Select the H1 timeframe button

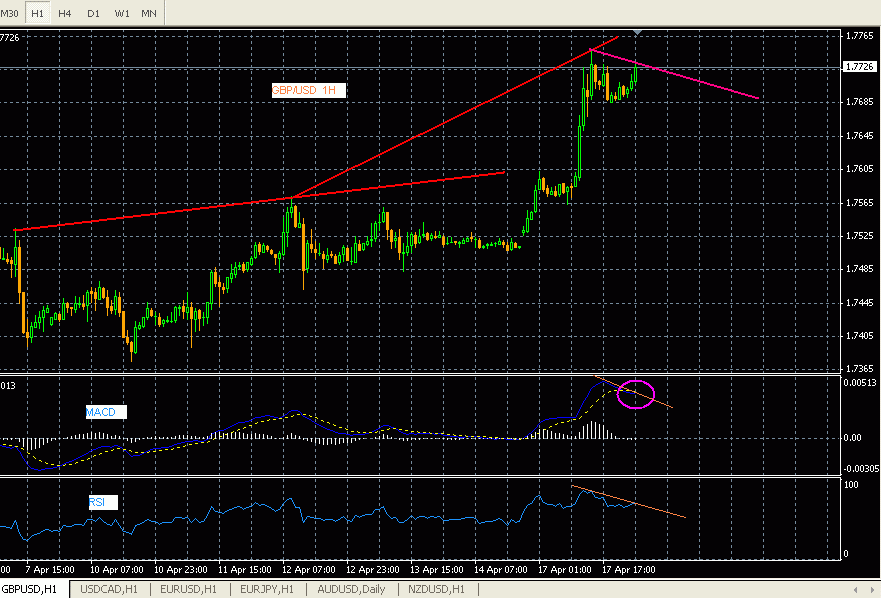coord(37,13)
